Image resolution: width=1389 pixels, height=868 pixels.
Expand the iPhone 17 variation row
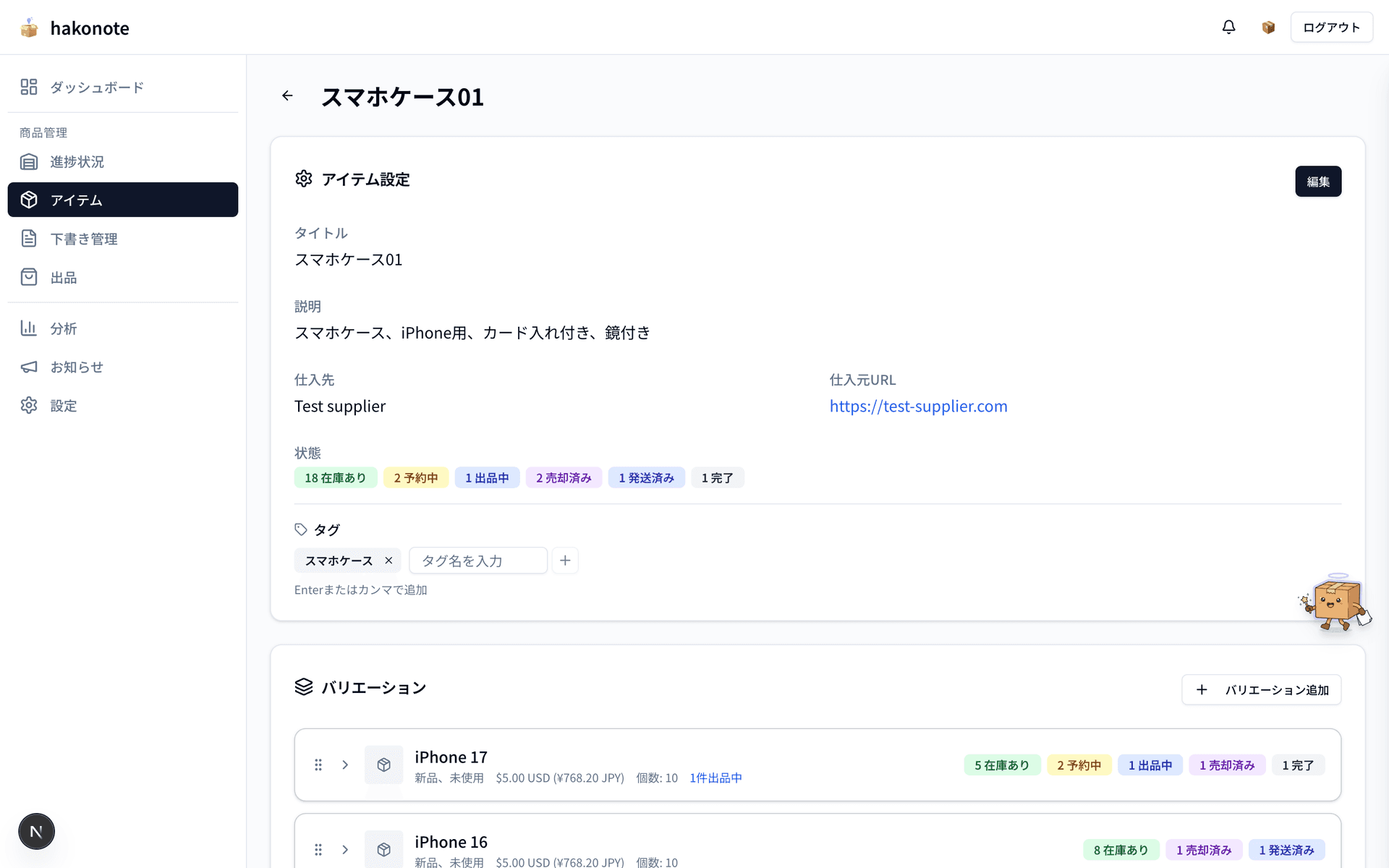[345, 765]
